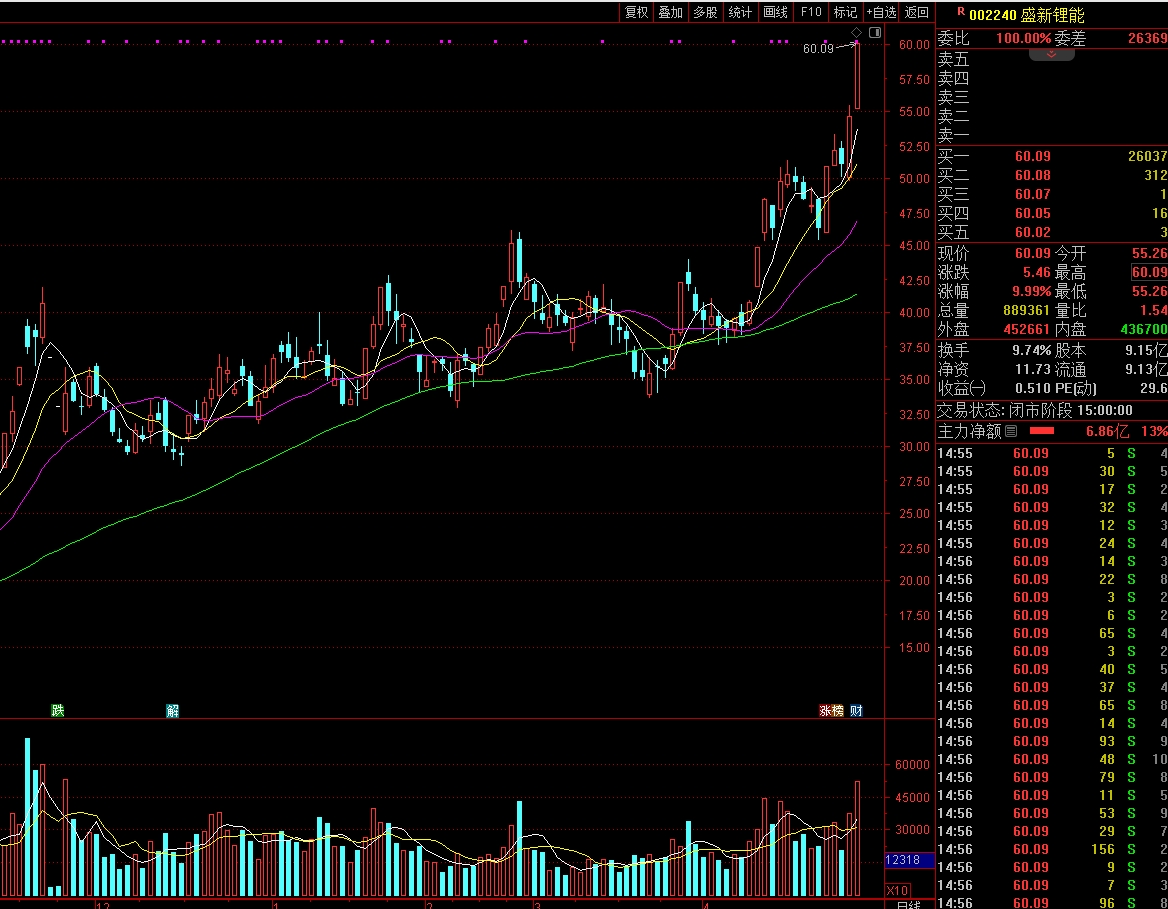Open the 涨榜 marker at chart bottom

831,711
